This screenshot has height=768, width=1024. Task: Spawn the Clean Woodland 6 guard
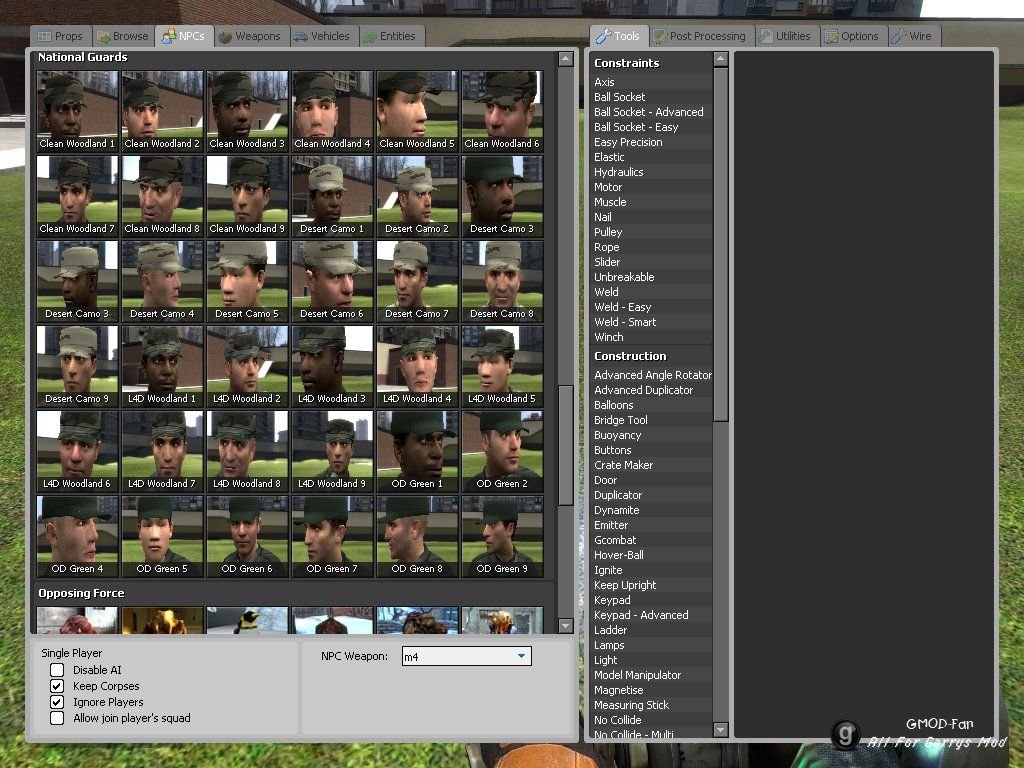click(x=502, y=111)
